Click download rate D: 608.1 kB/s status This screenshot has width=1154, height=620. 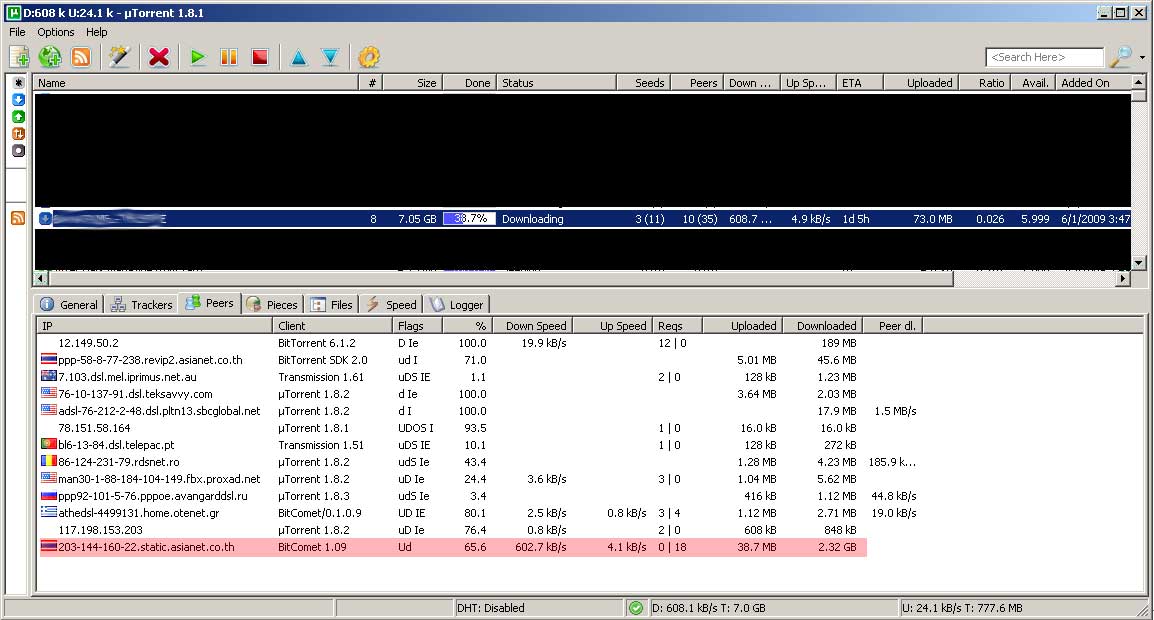(709, 608)
